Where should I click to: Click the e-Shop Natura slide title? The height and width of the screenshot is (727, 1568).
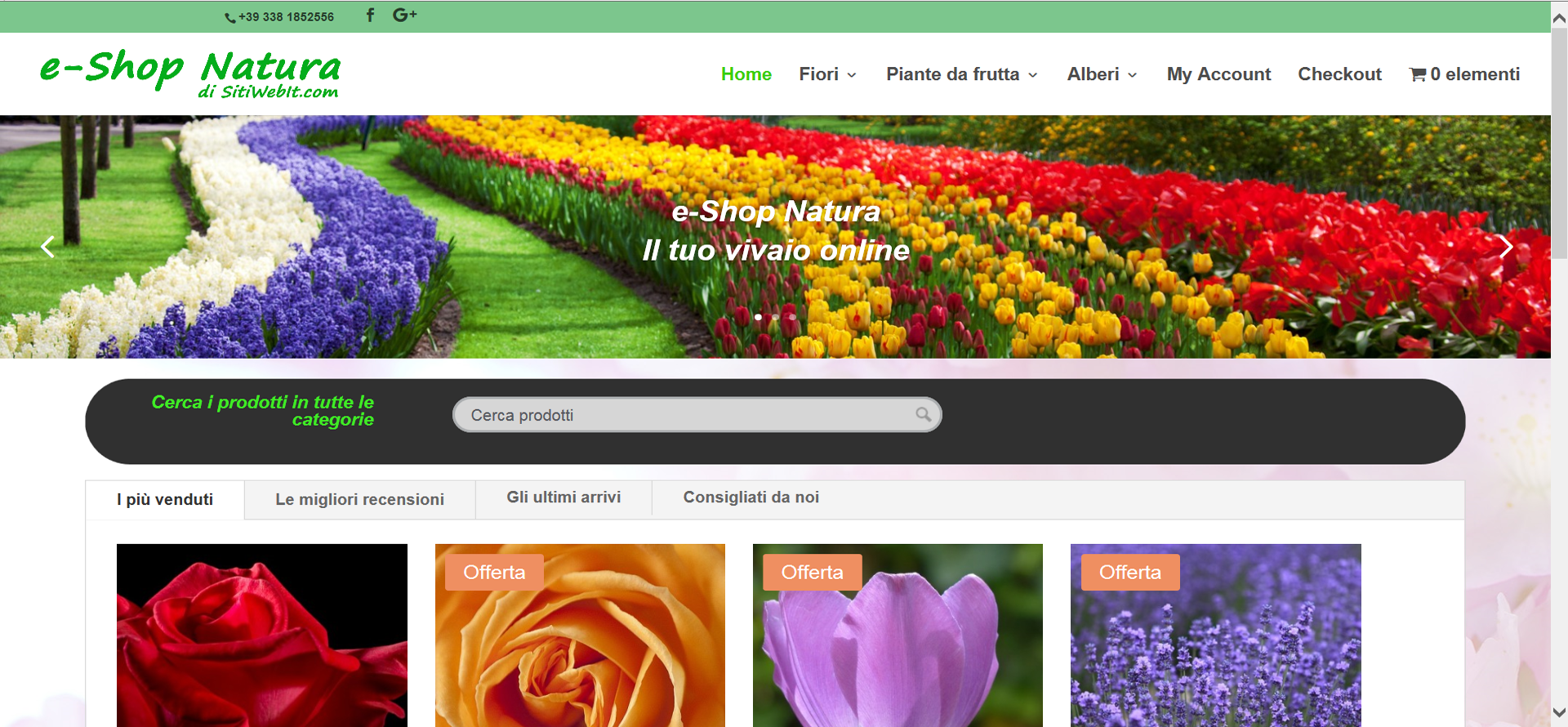click(x=776, y=212)
